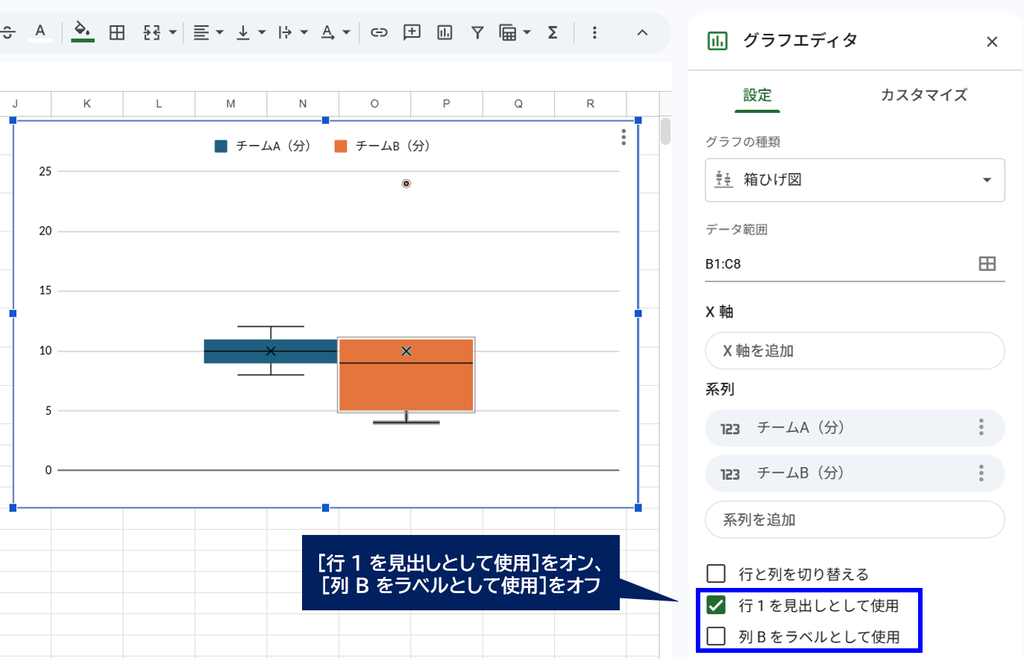Screen dimensions: 1024x659
Task: Click the チームB（分） legend label
Action: point(392,146)
